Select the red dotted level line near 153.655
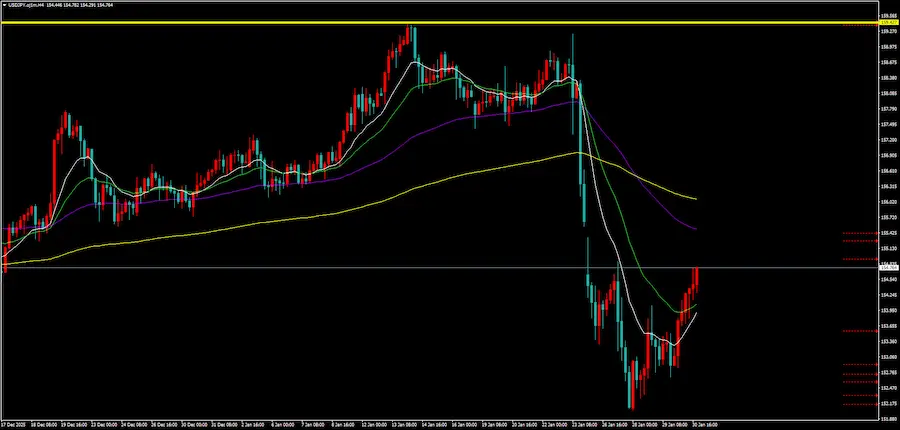 tap(860, 330)
